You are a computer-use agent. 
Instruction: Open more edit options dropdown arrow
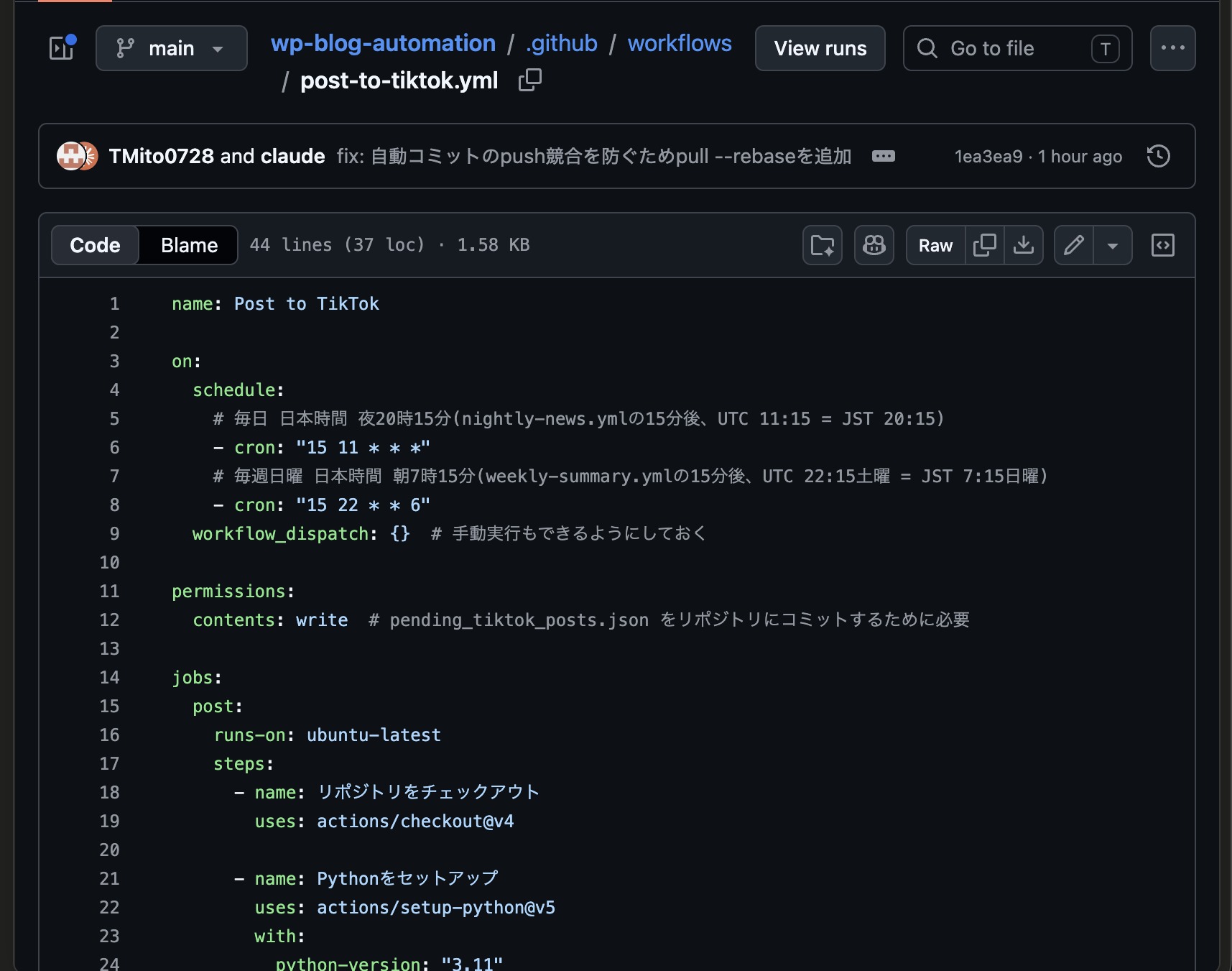[1113, 245]
